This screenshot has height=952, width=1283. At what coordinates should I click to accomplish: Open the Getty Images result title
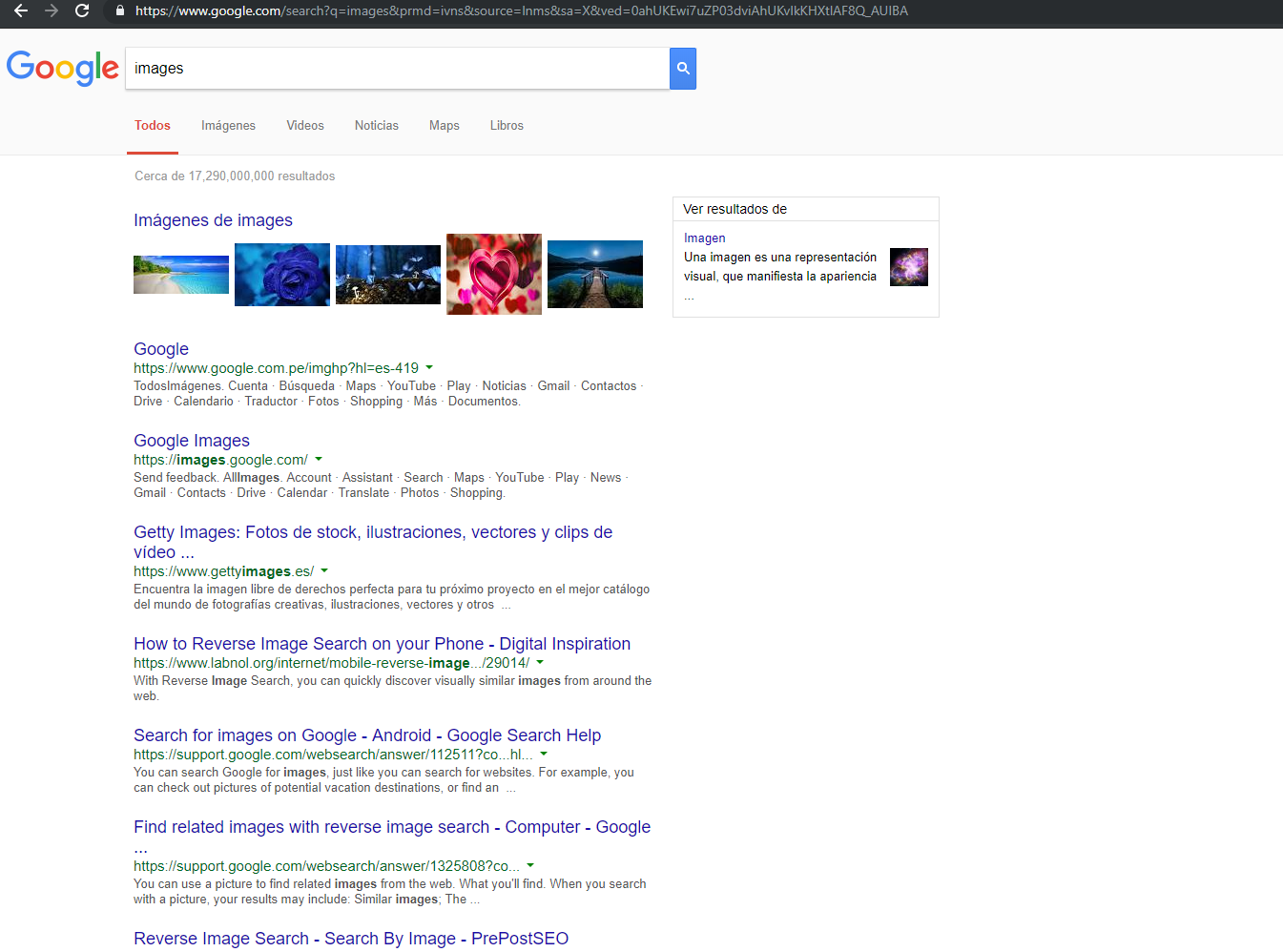coord(373,542)
